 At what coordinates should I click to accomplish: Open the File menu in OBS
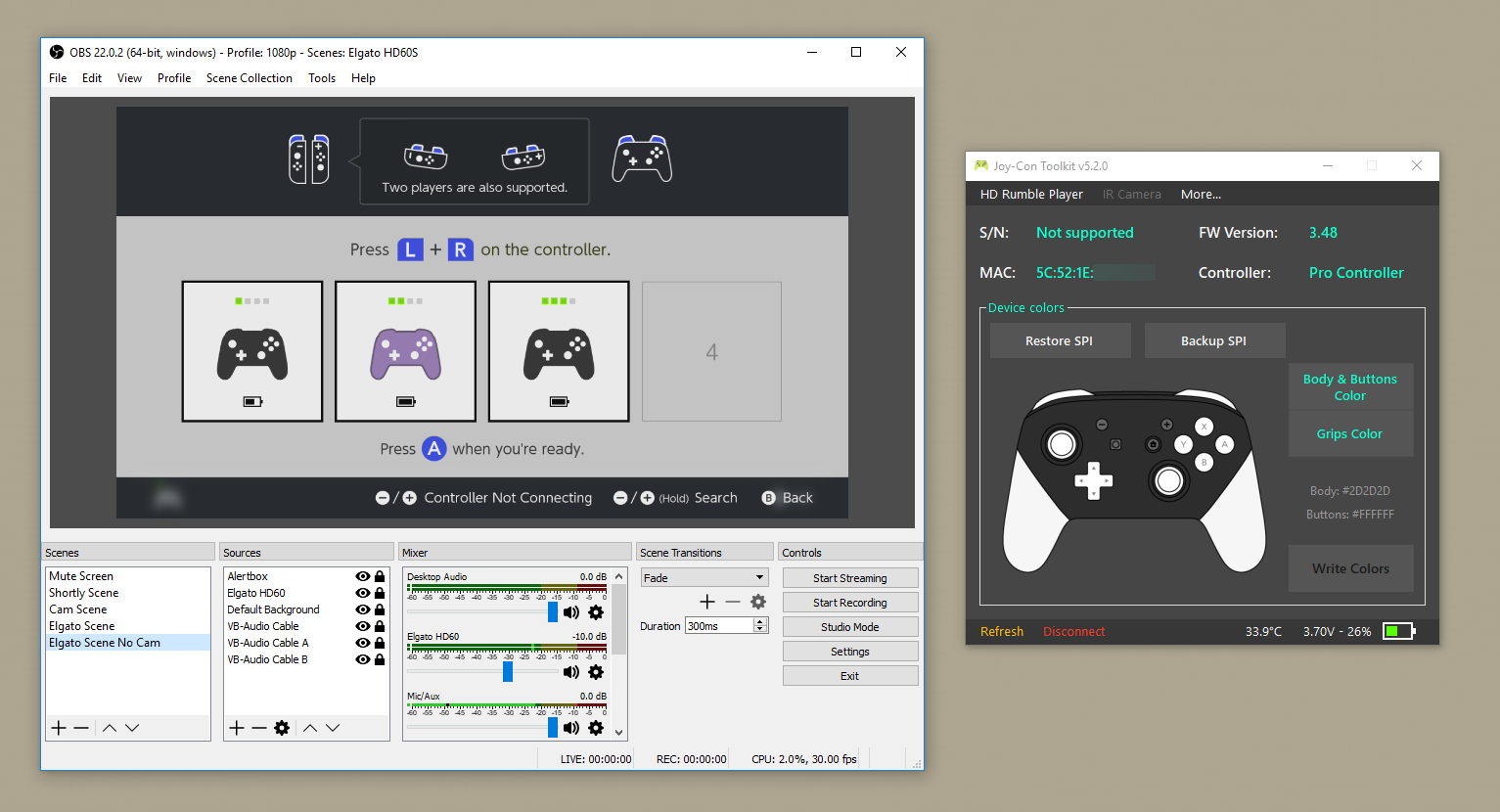pyautogui.click(x=58, y=78)
